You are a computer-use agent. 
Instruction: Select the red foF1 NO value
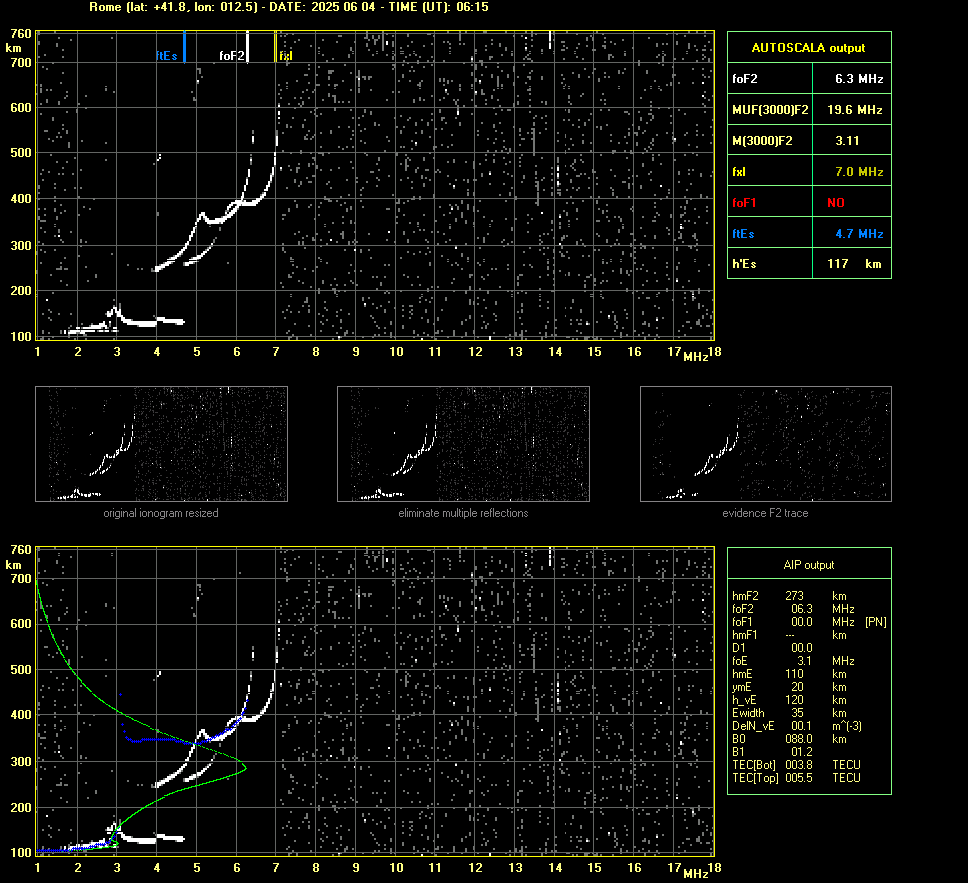click(836, 203)
